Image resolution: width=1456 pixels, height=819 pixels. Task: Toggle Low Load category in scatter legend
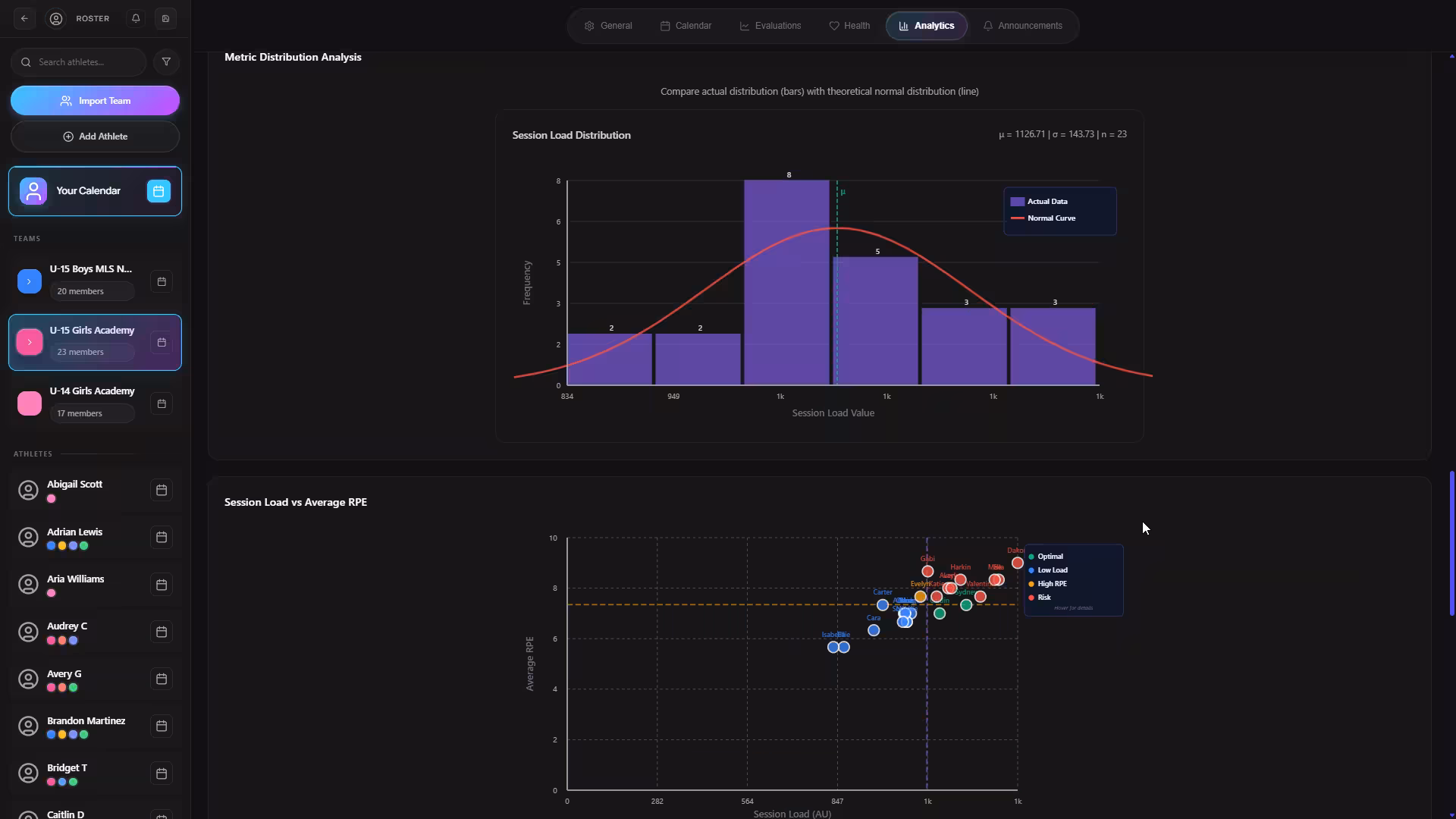[1048, 570]
